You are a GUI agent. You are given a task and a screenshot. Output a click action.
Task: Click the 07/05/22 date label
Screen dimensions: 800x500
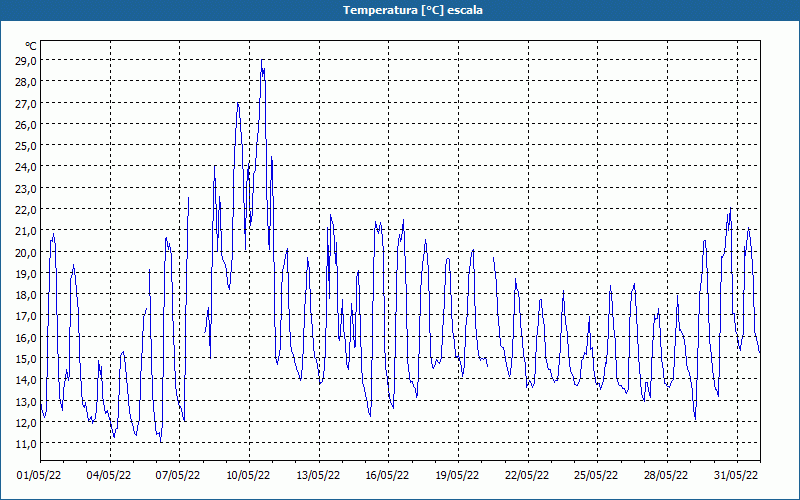point(178,476)
